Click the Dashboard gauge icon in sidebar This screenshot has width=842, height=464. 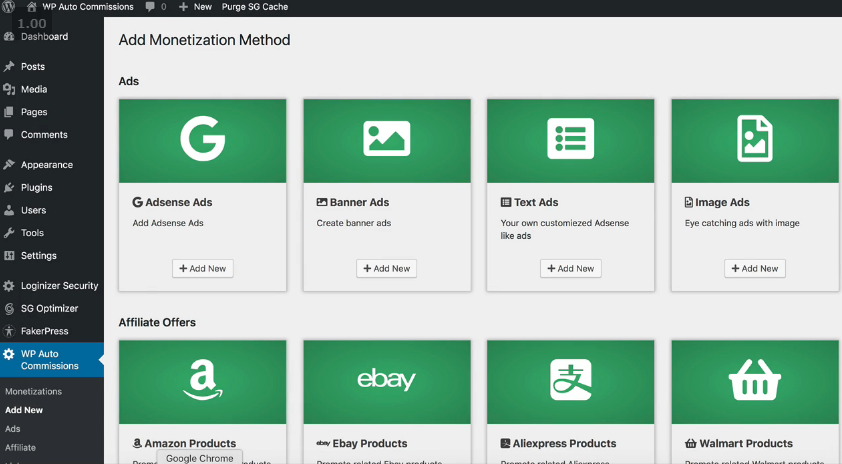click(9, 37)
